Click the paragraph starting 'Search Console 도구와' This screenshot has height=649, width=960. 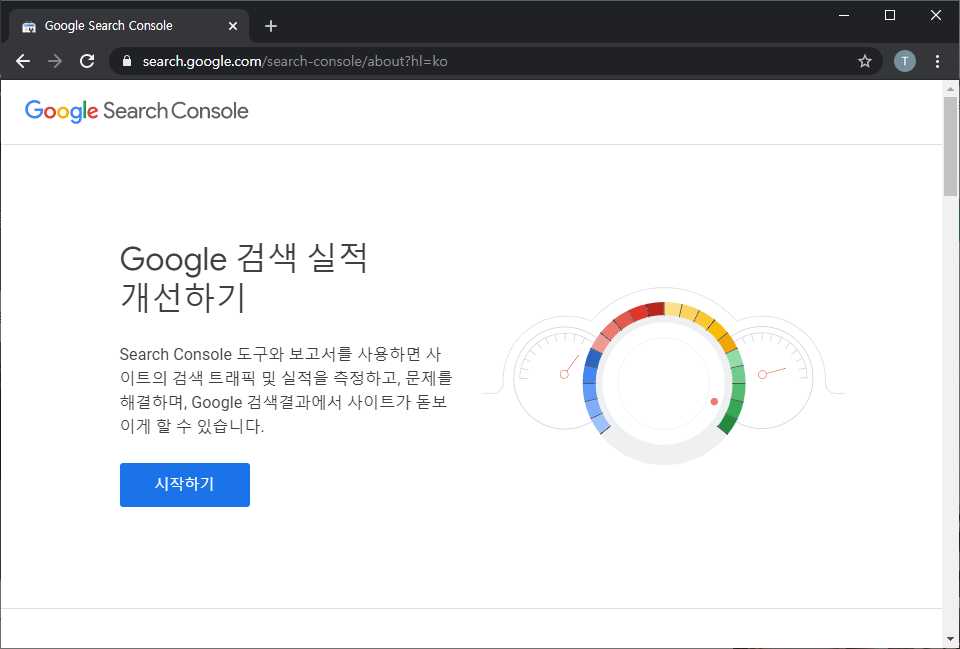tap(286, 390)
